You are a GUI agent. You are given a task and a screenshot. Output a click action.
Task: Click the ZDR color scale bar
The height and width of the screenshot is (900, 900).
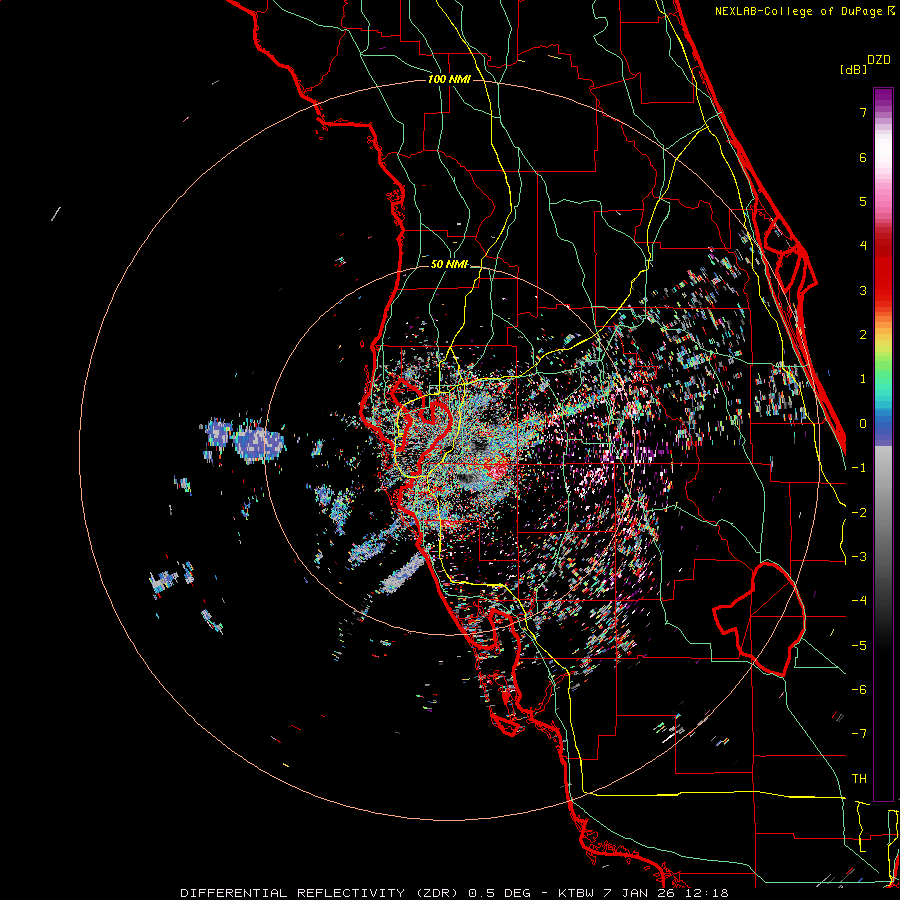click(x=883, y=444)
